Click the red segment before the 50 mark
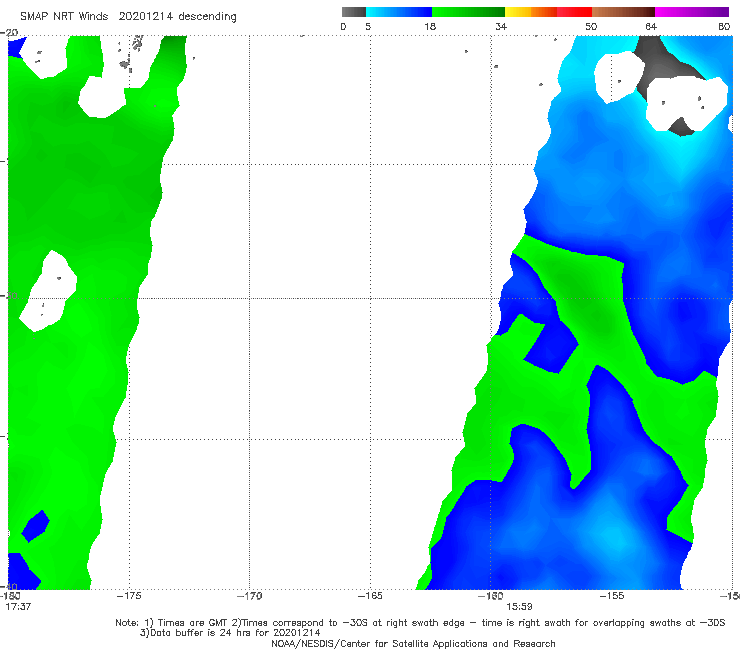Viewport: 740px width, 650px height. coord(574,12)
